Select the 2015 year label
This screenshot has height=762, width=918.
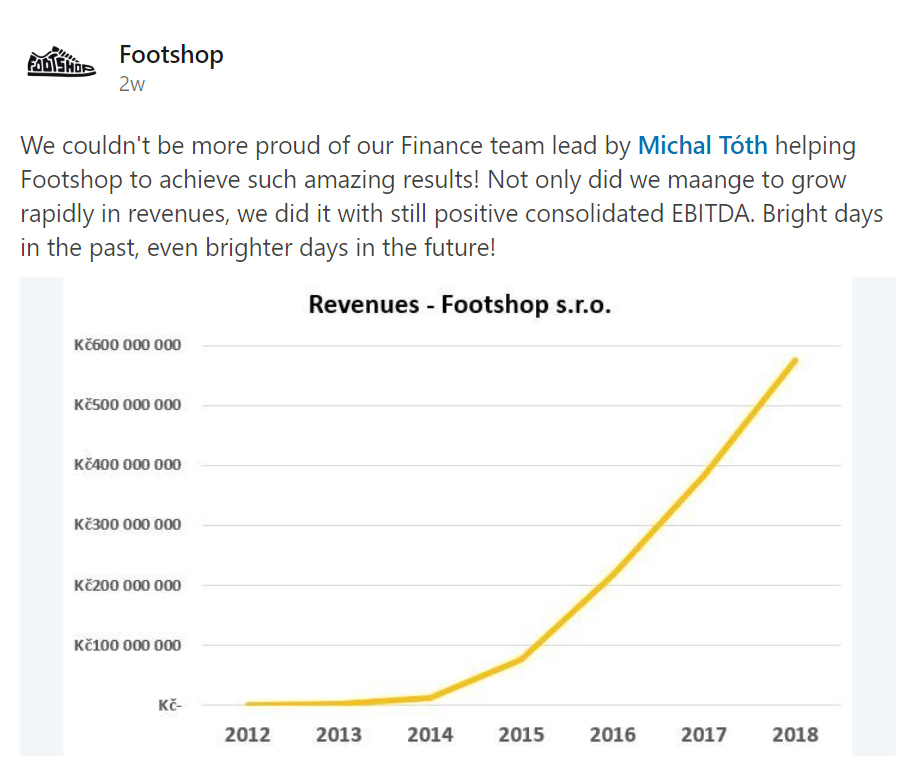click(521, 735)
